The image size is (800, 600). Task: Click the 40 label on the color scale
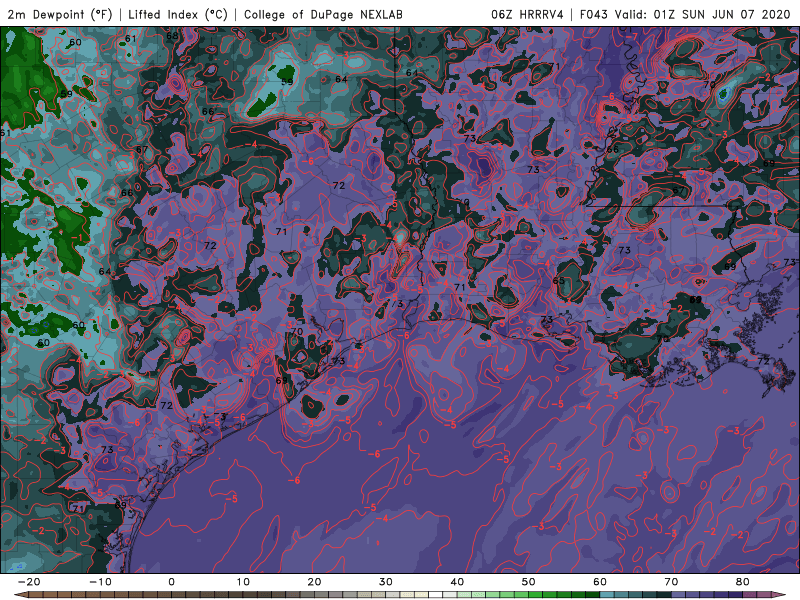coord(457,582)
